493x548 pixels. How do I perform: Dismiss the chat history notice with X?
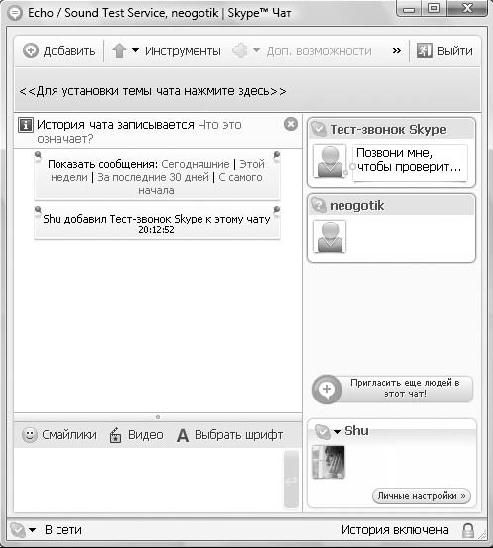tap(291, 124)
